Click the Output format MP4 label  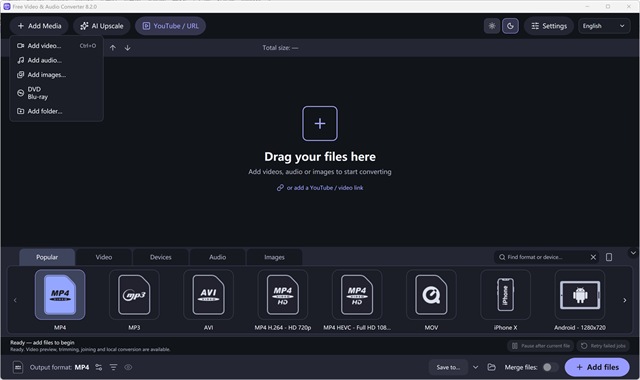60,367
